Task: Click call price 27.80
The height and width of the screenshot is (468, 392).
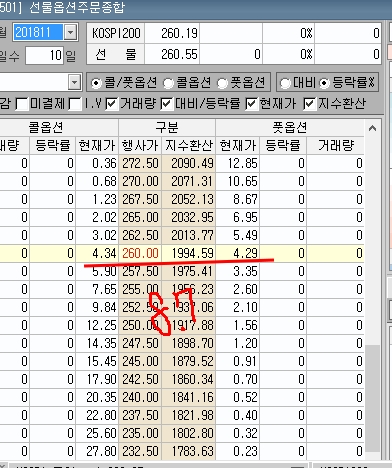Action: 97,451
